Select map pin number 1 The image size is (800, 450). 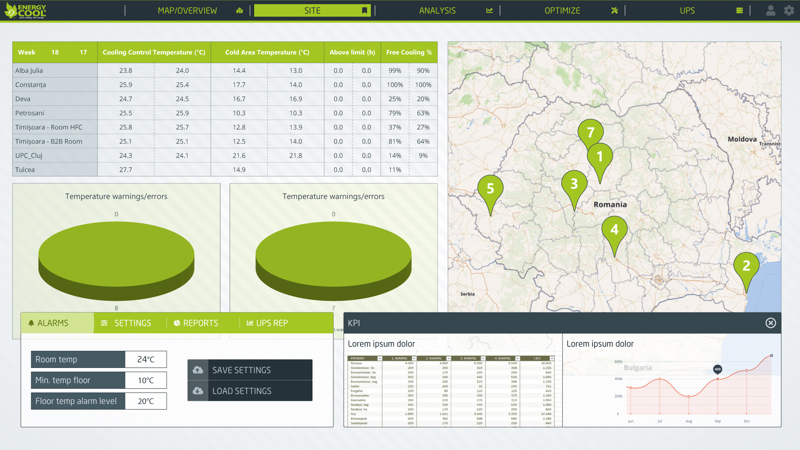pos(600,157)
